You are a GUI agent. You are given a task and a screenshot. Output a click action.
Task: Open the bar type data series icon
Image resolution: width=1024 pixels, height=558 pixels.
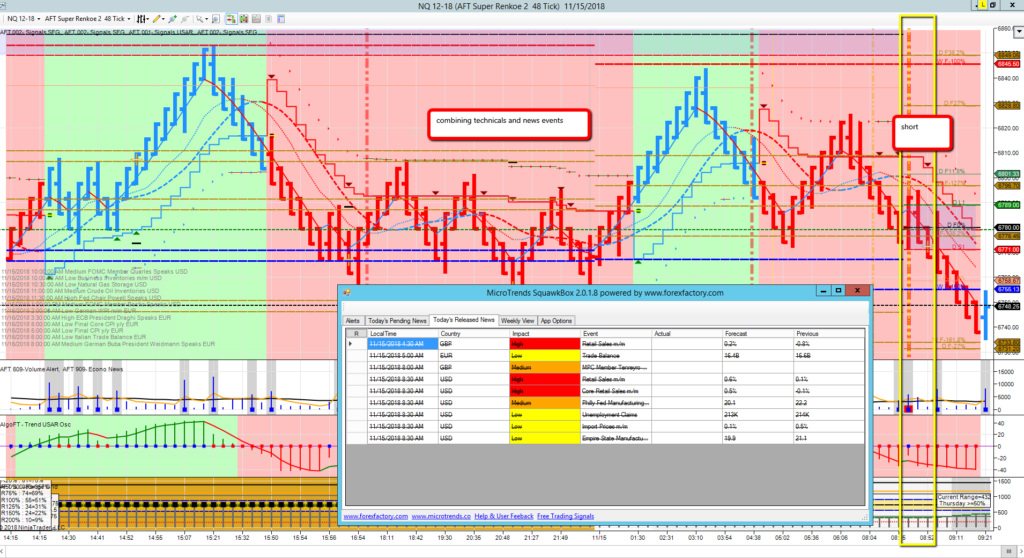point(140,19)
